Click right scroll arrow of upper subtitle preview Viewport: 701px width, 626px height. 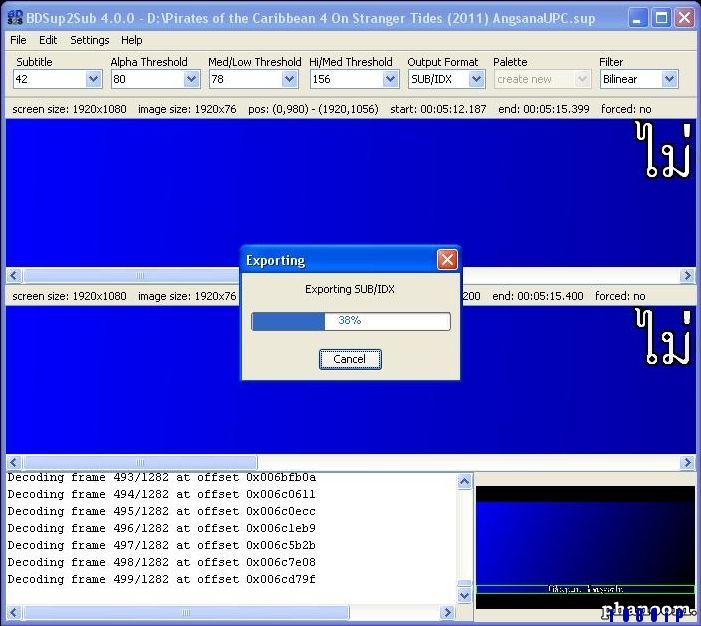(687, 275)
